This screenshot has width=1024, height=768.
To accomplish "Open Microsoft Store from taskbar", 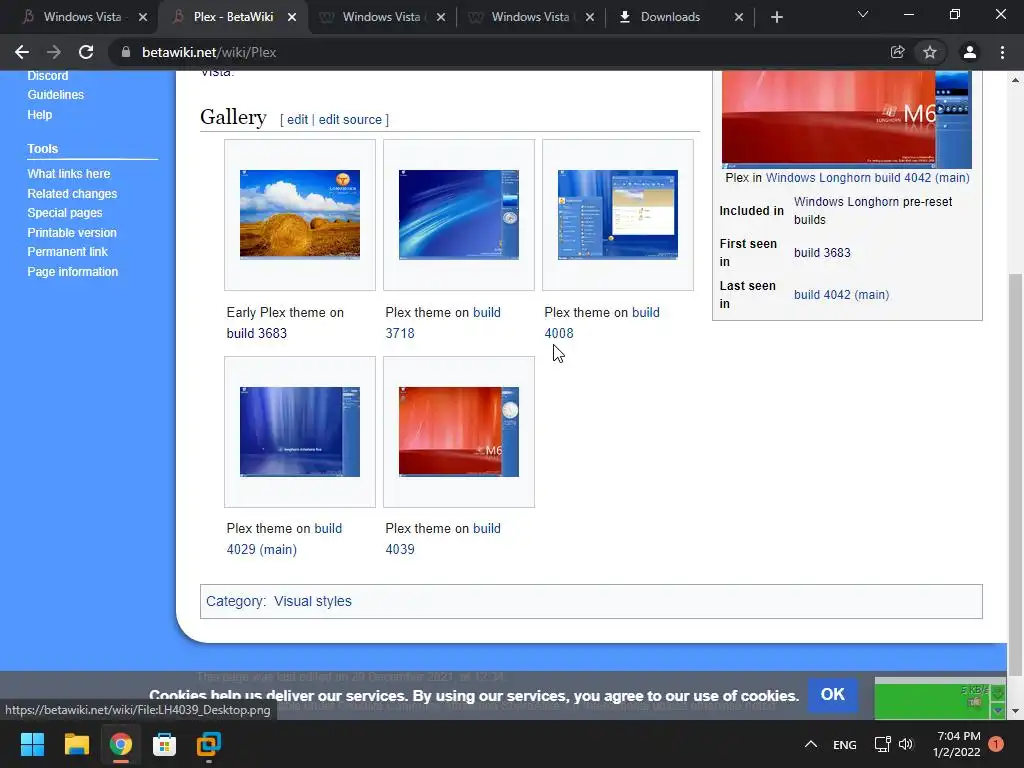I will (x=165, y=744).
